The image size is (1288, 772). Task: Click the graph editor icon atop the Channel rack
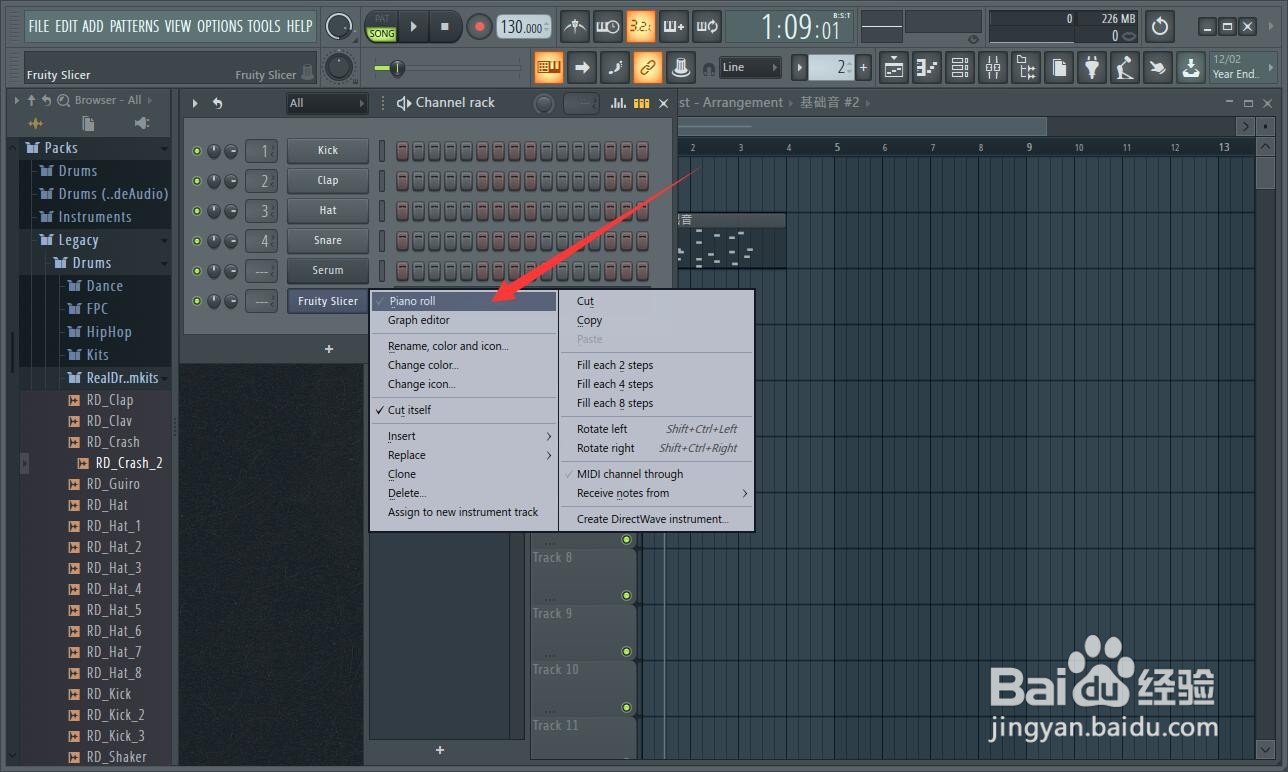[618, 103]
